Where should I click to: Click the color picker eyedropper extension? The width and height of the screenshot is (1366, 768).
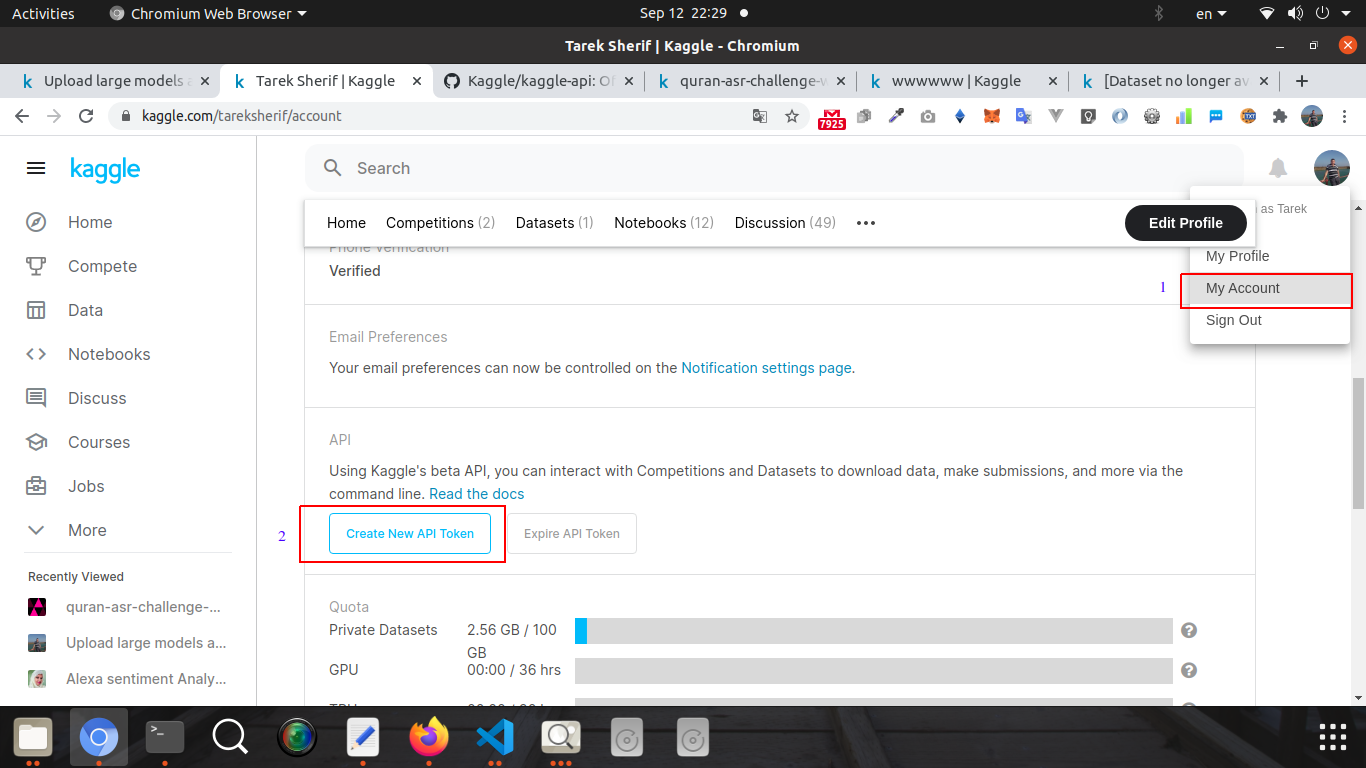coord(896,116)
